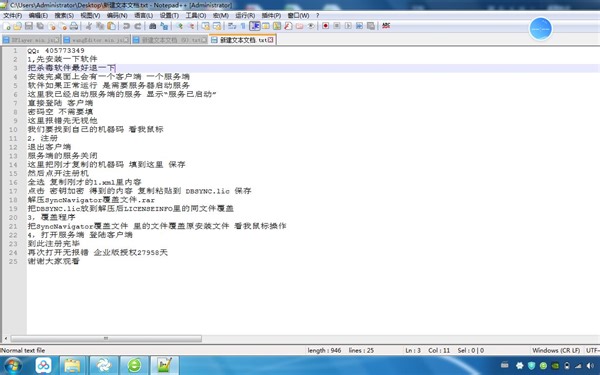Image resolution: width=600 pixels, height=375 pixels.
Task: Open the 插件(P) menu
Action: (x=271, y=15)
